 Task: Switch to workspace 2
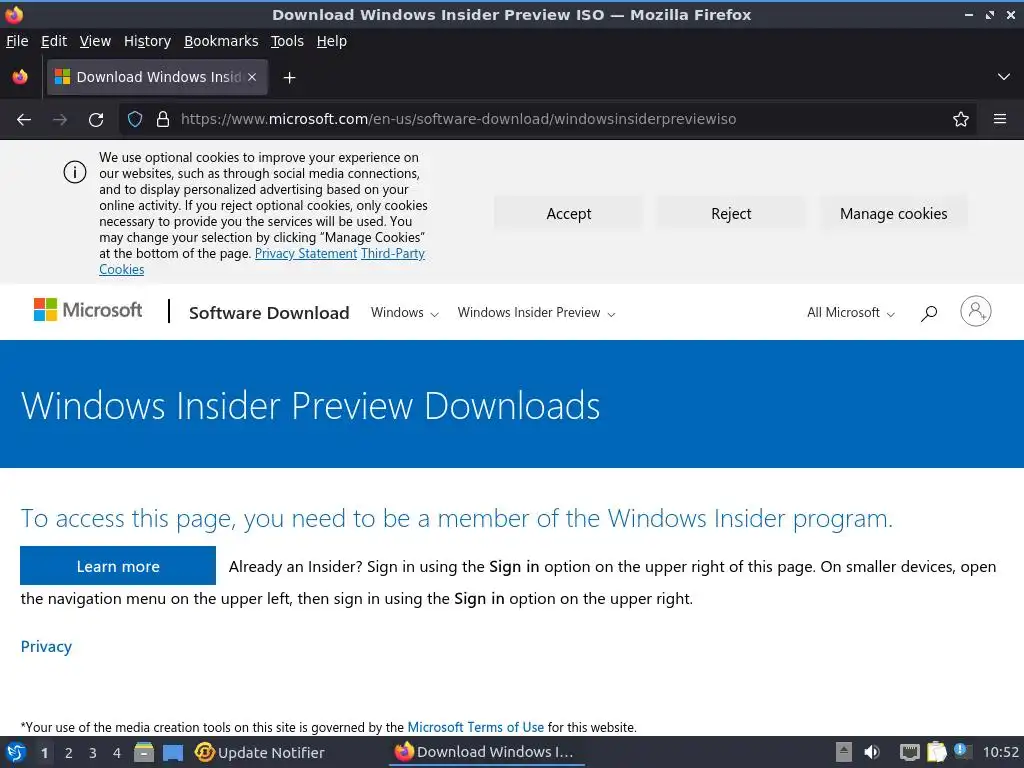(69, 753)
